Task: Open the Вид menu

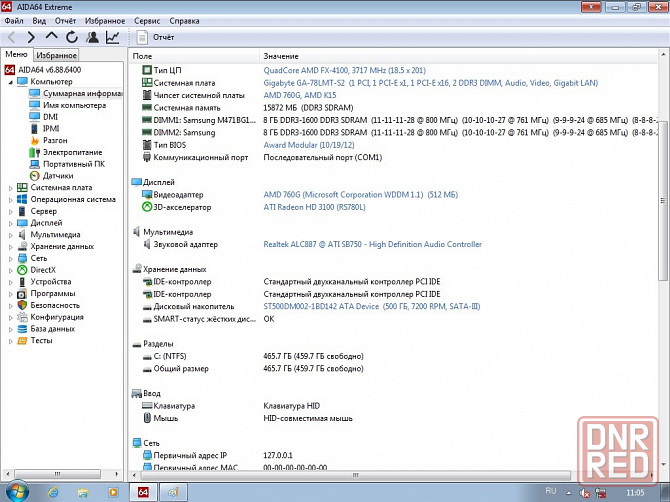Action: [39, 21]
